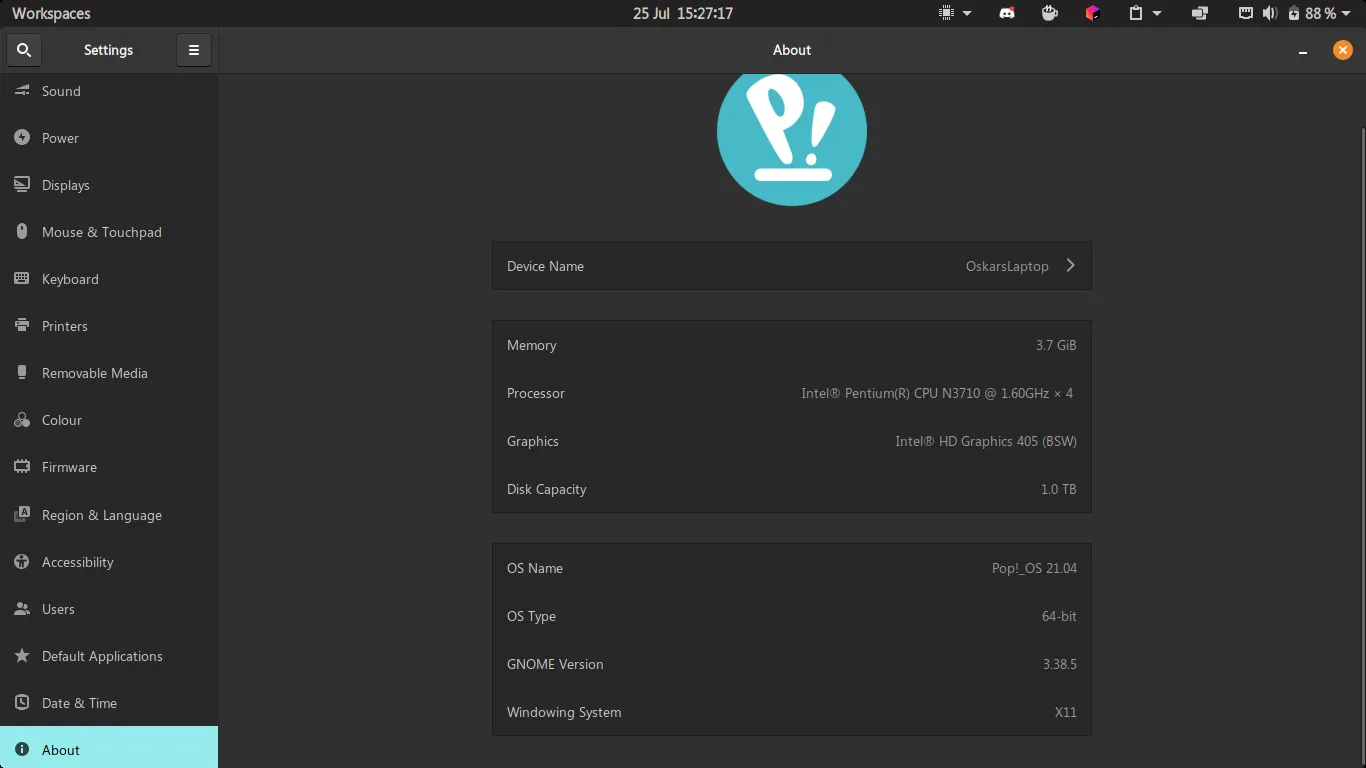Open the CPU indicator dropdown arrow
This screenshot has width=1366, height=768.
click(967, 13)
